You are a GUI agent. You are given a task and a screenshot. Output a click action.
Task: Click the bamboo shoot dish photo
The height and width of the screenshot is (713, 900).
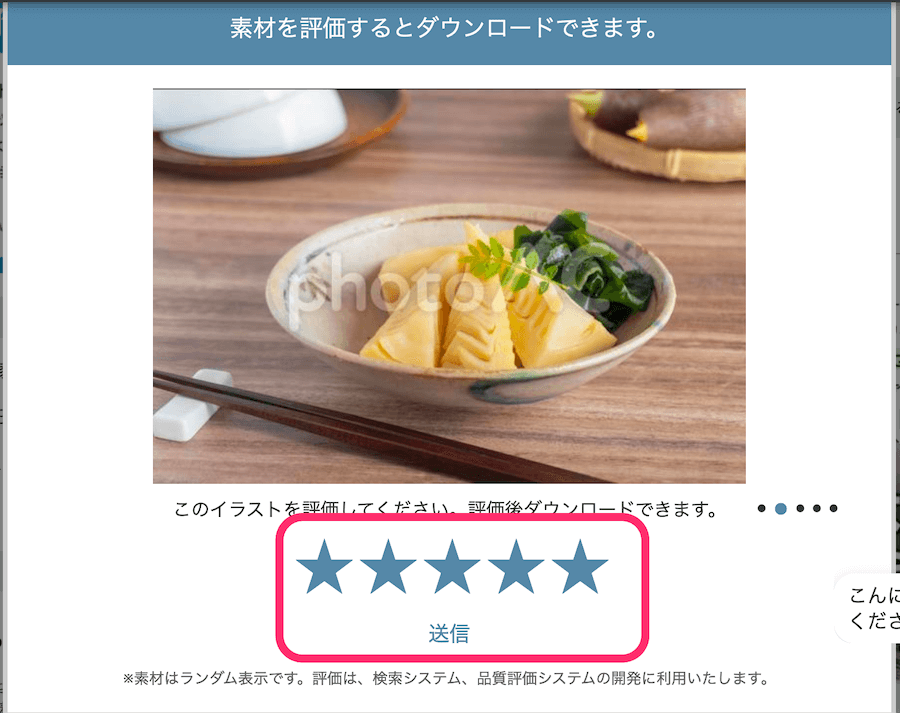tap(449, 286)
